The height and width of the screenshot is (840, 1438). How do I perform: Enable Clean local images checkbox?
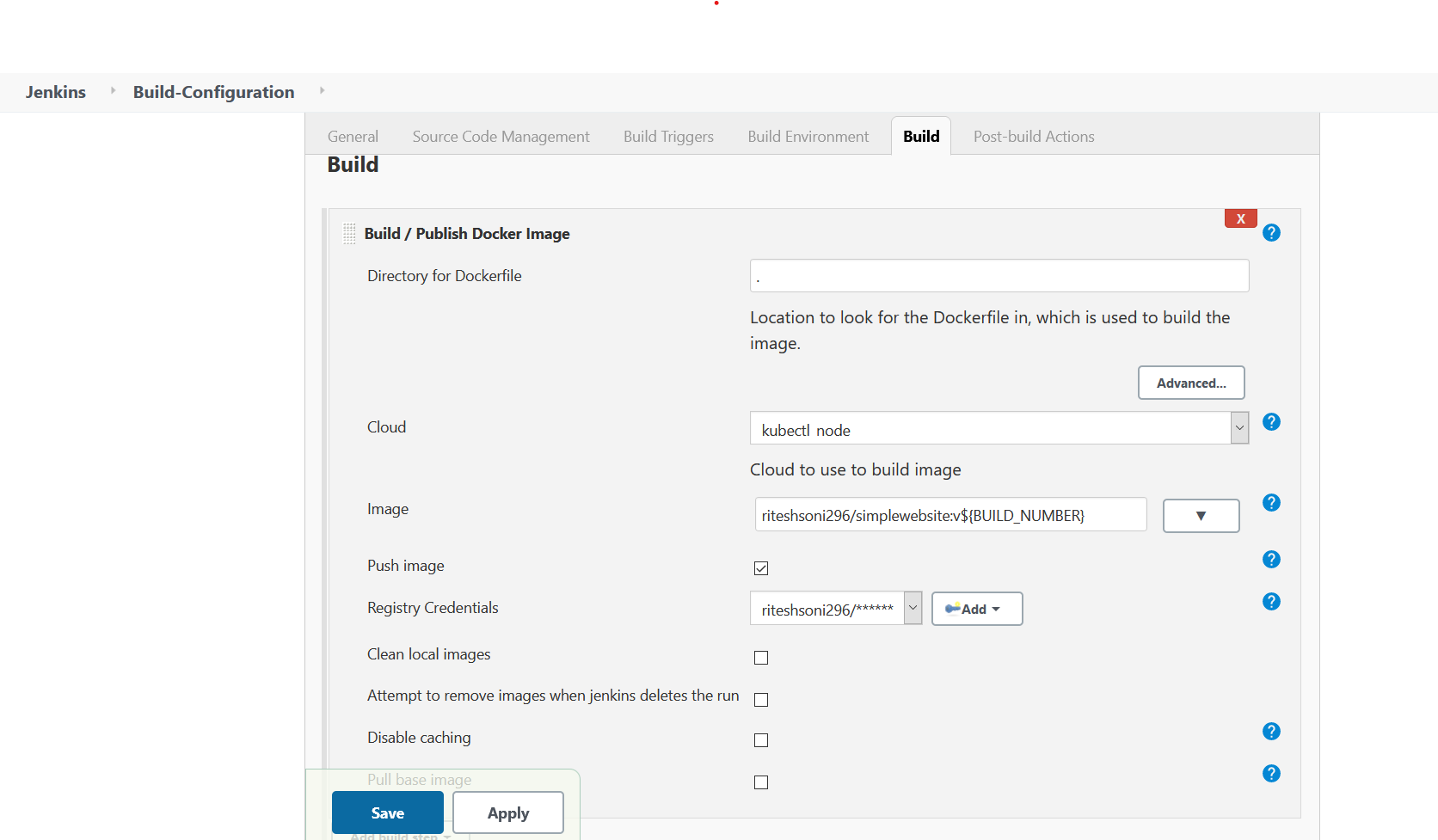pos(761,658)
